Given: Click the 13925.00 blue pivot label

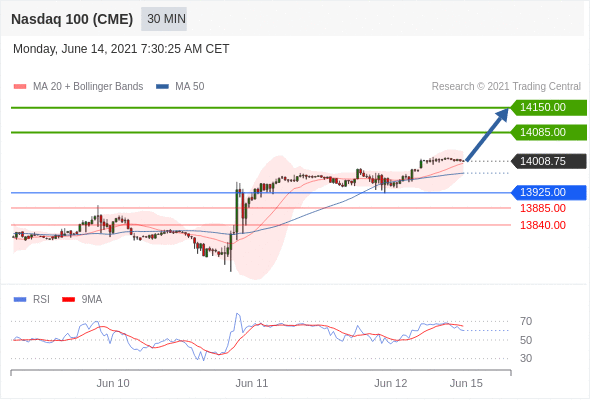Looking at the screenshot, I should pyautogui.click(x=548, y=192).
